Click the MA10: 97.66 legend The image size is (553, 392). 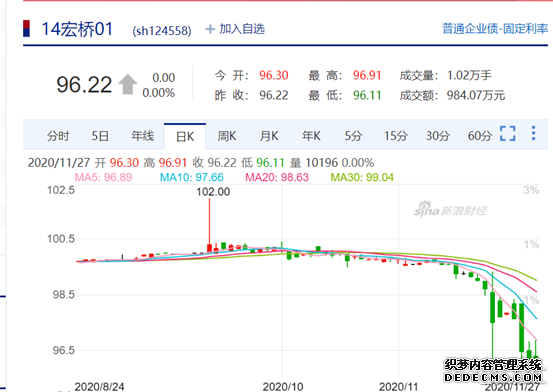tap(192, 177)
